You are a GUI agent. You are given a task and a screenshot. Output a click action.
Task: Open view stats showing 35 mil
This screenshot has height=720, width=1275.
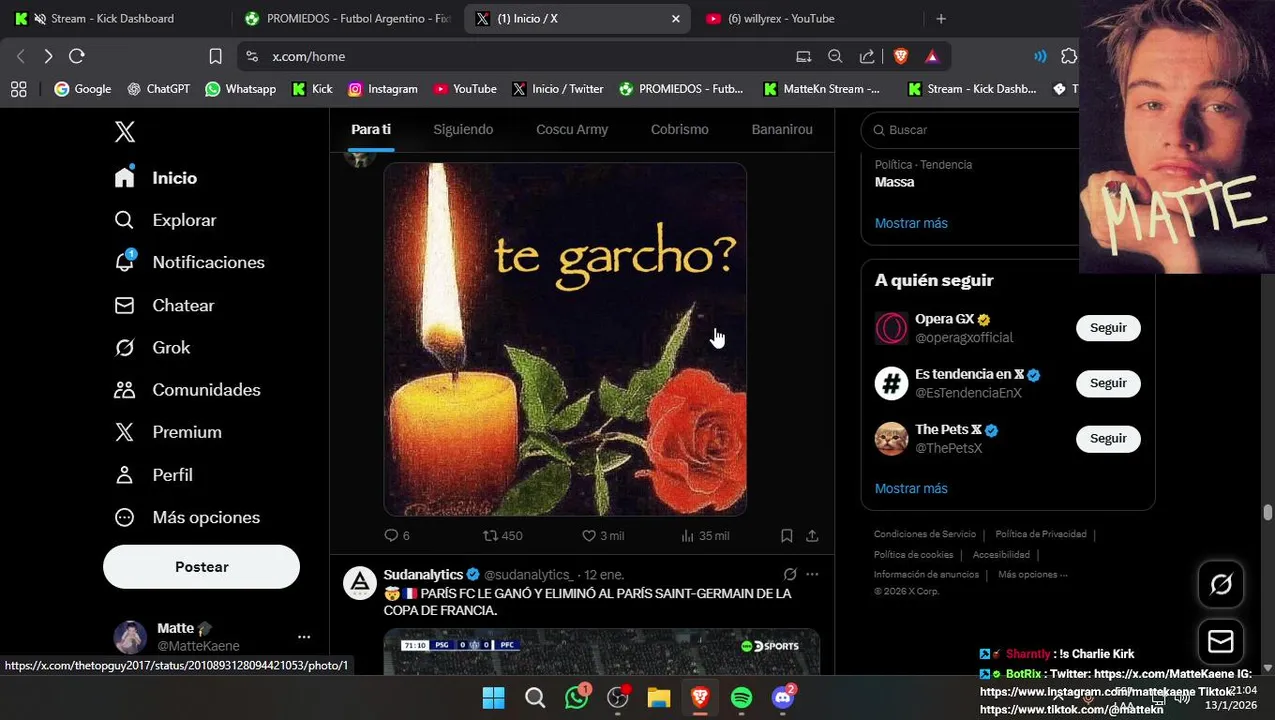[705, 536]
